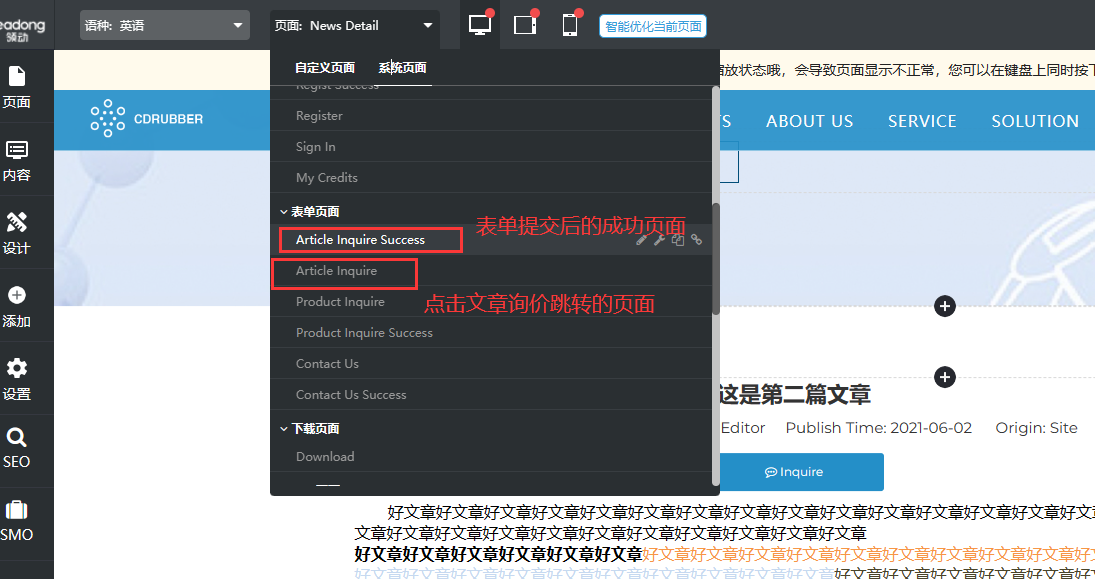
Task: Click copy icon for Article Inquire Success
Action: tap(678, 240)
